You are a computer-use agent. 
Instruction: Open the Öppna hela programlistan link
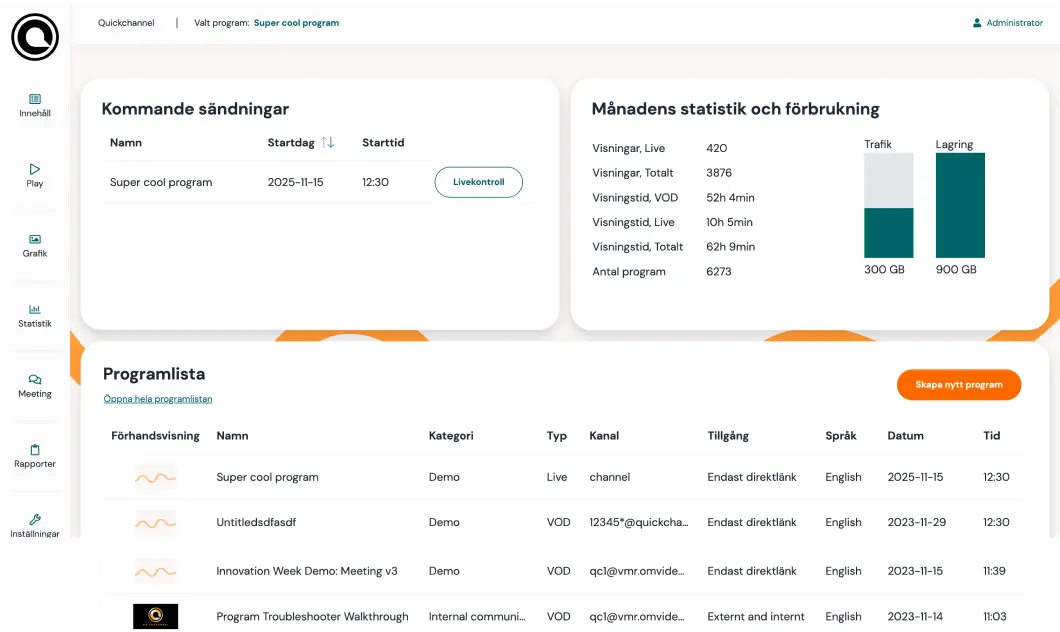tap(157, 399)
